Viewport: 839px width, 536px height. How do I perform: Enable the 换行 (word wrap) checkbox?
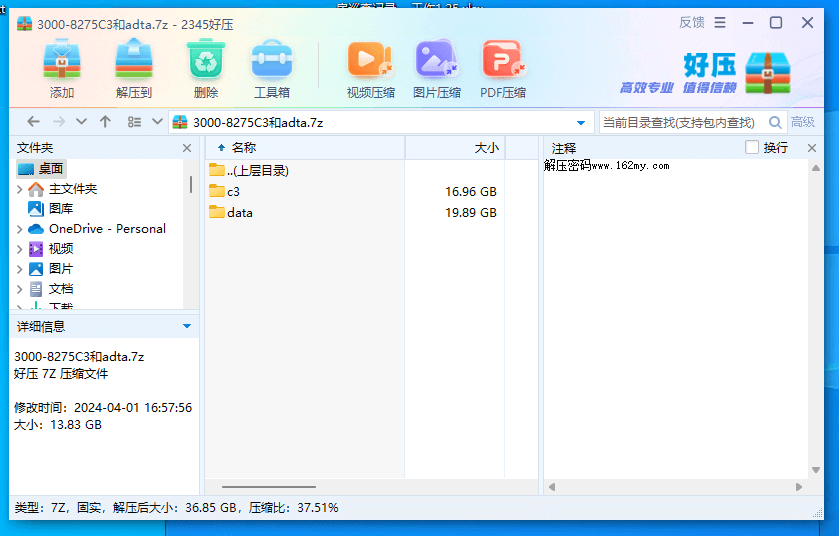coord(752,148)
